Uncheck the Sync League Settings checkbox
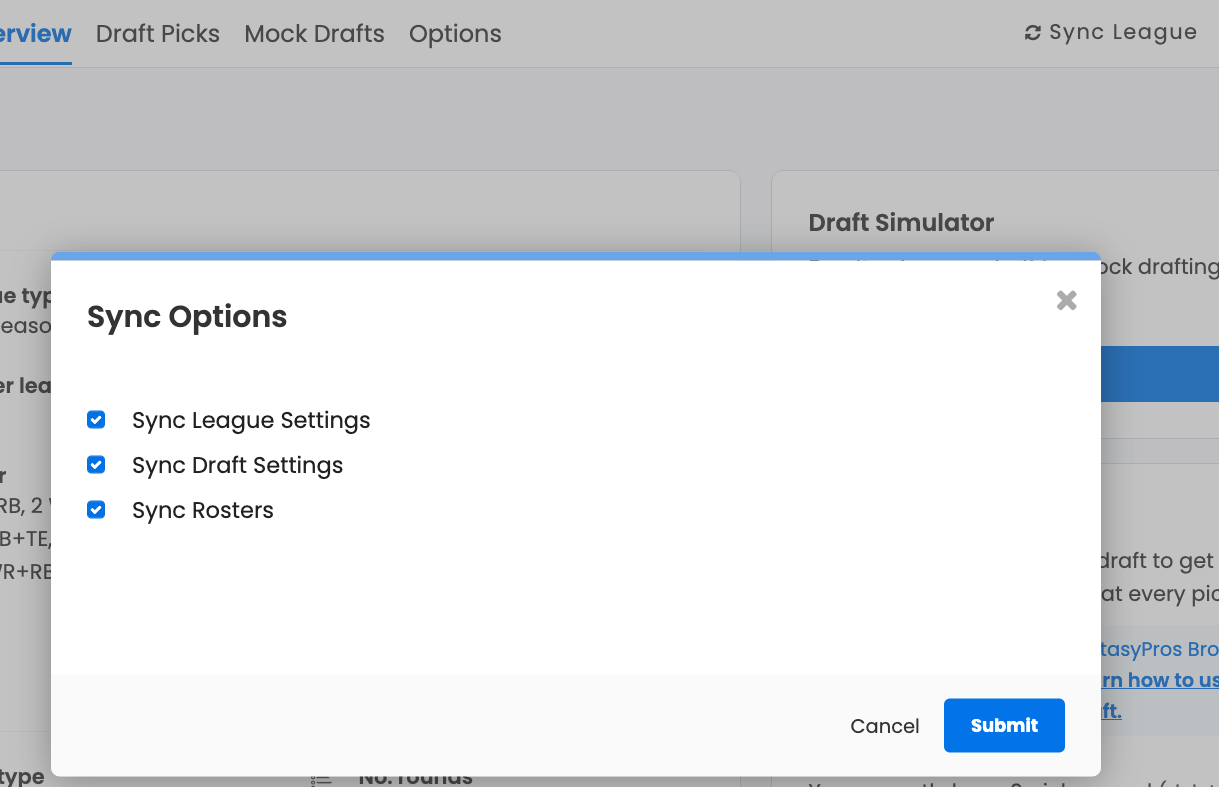The image size is (1219, 787). point(96,420)
